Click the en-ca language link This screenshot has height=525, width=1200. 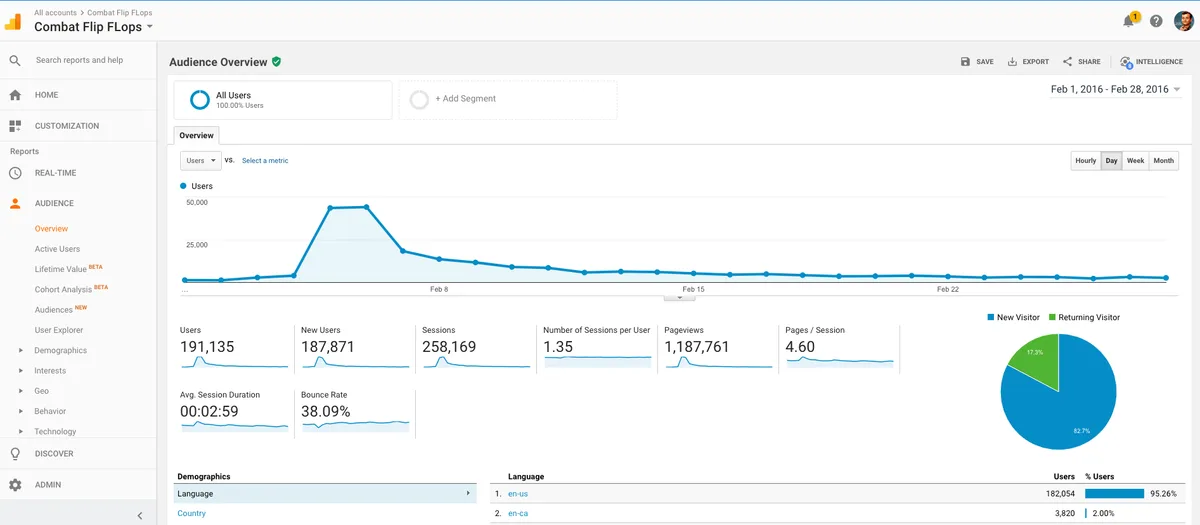pos(518,514)
